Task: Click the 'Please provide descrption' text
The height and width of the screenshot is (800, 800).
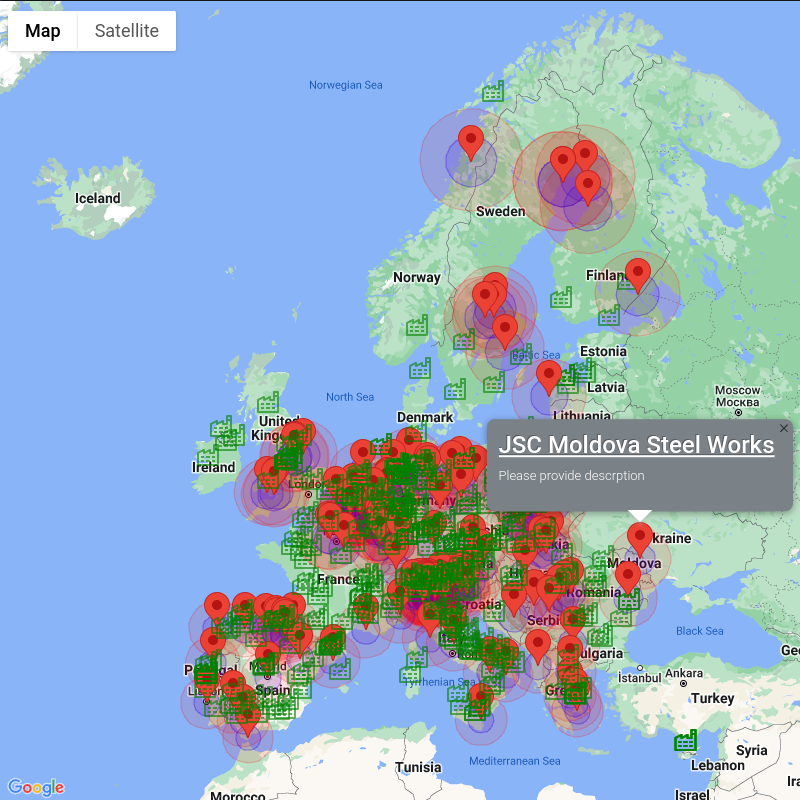Action: click(x=571, y=476)
